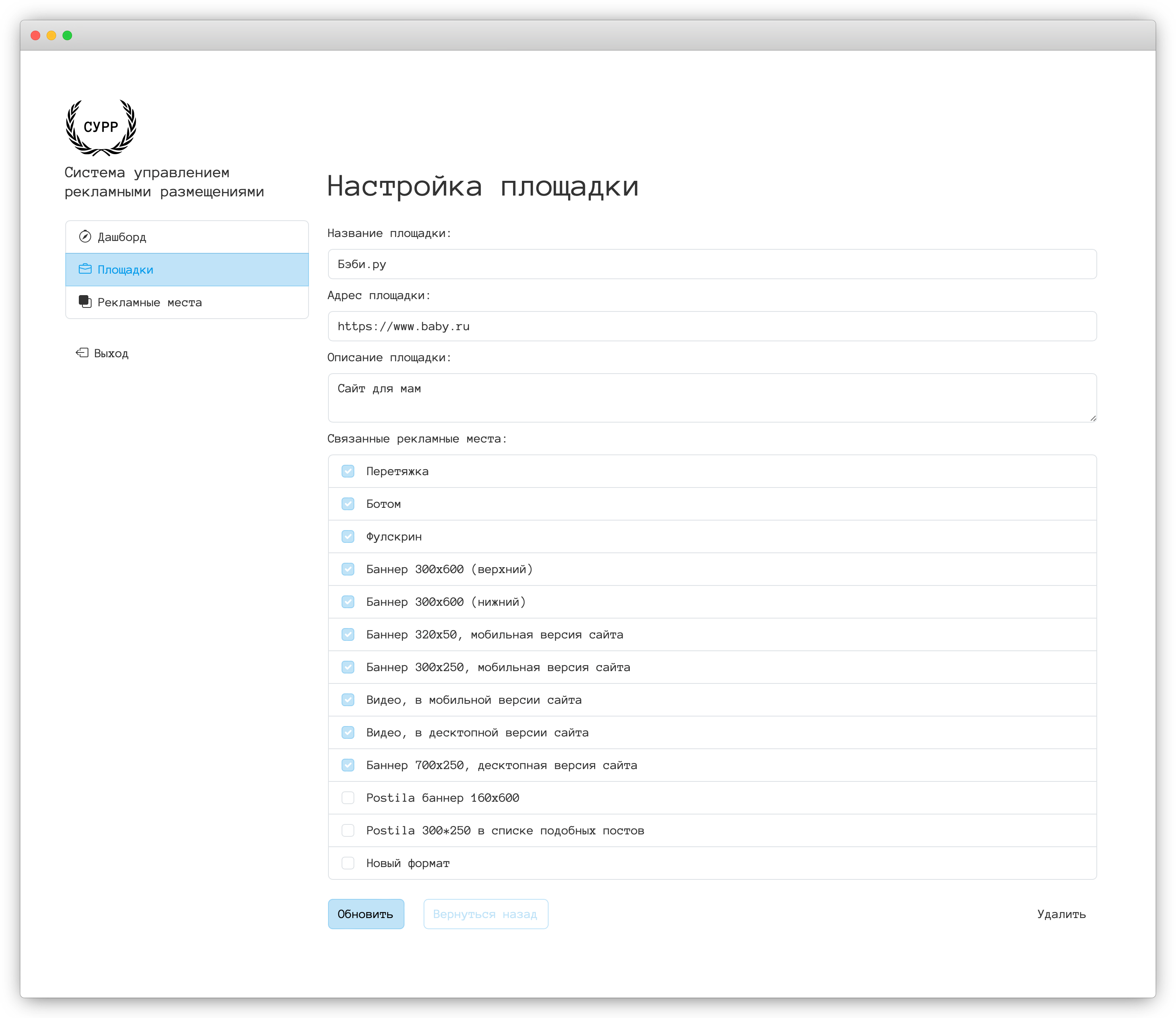Click the Обновить button
The image size is (1176, 1018).
tap(366, 914)
